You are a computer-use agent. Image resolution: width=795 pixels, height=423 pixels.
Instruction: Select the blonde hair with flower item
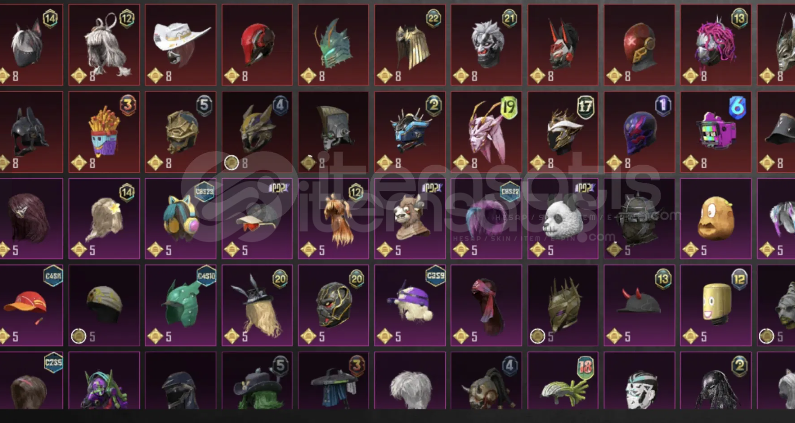tap(104, 219)
